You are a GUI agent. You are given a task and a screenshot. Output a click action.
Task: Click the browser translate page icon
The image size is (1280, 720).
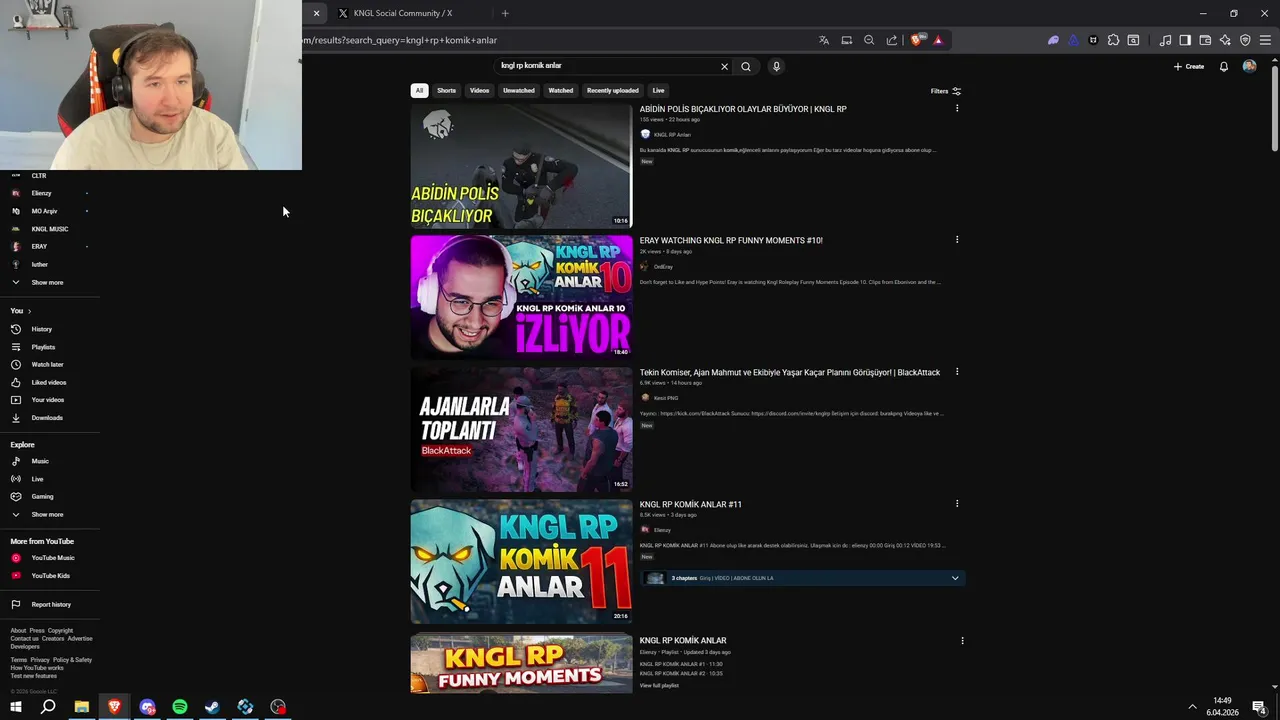tap(824, 40)
